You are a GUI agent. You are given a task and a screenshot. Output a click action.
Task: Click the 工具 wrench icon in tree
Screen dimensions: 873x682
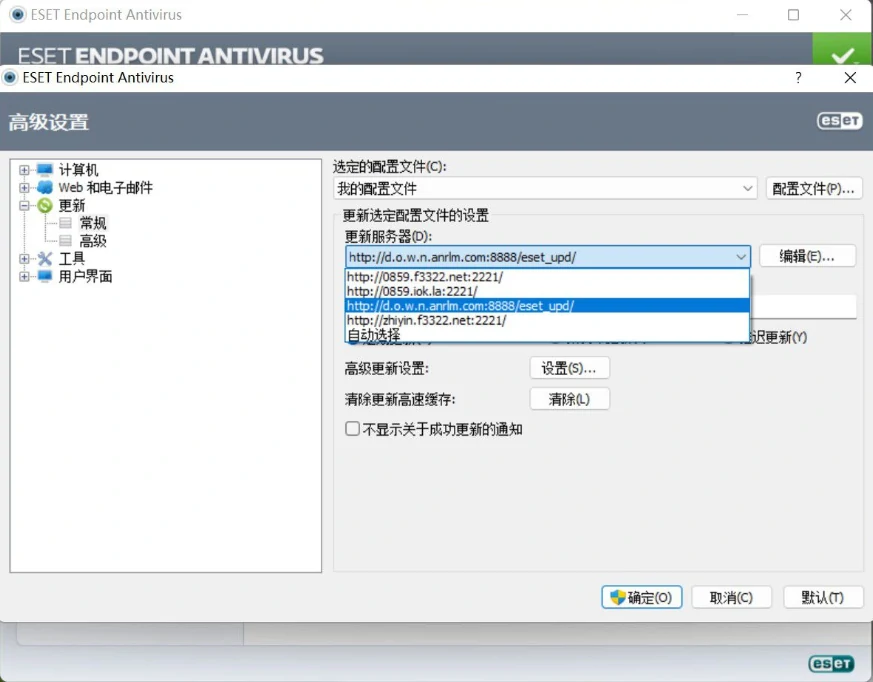[44, 259]
